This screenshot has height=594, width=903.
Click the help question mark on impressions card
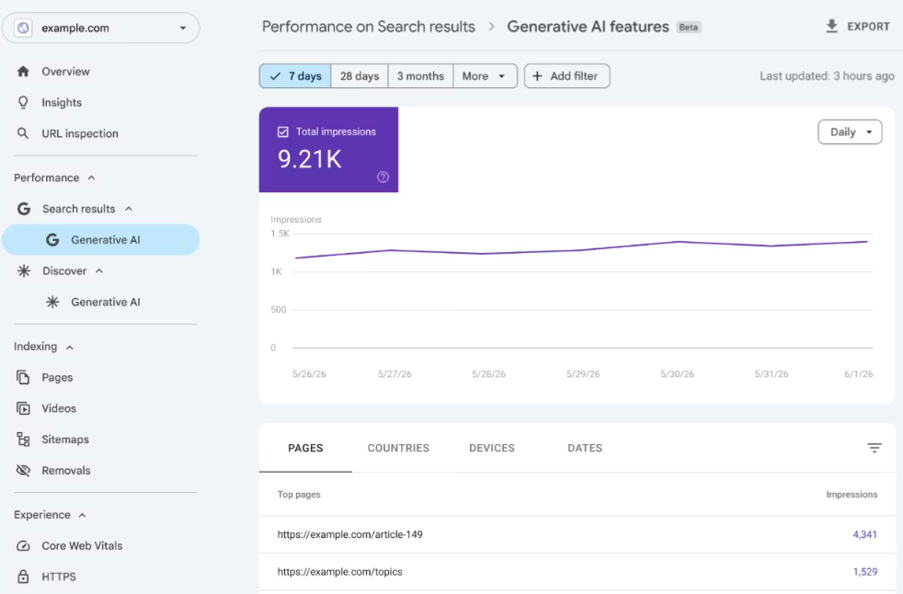(x=383, y=177)
